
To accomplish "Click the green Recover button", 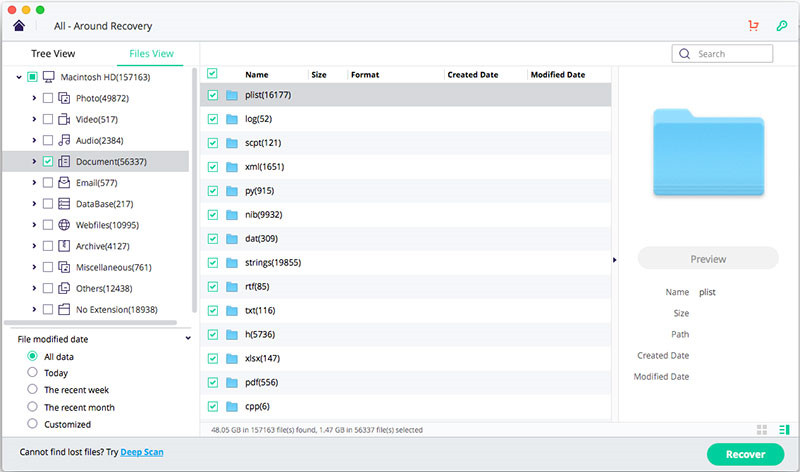I will point(745,454).
